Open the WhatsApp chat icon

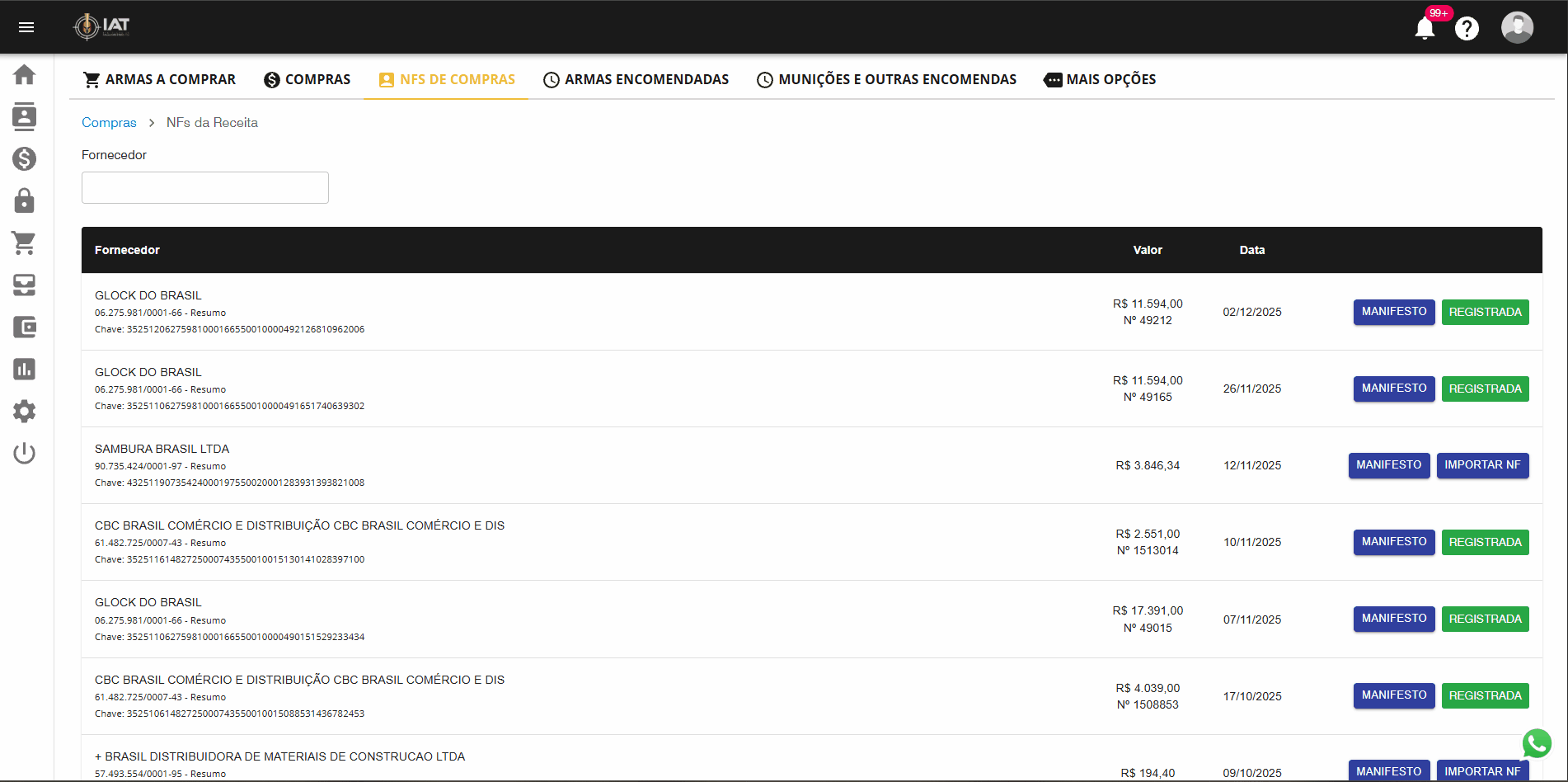(1537, 743)
